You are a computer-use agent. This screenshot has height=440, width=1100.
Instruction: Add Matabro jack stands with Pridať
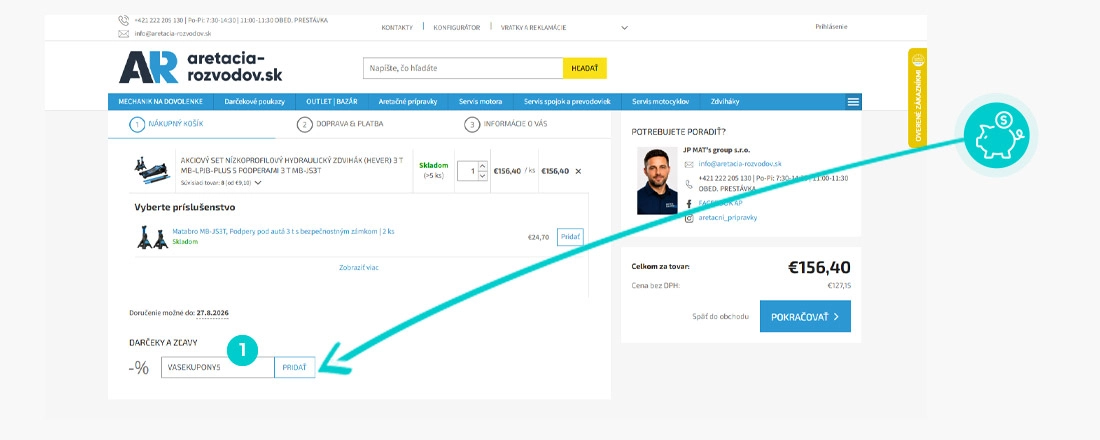[x=570, y=237]
